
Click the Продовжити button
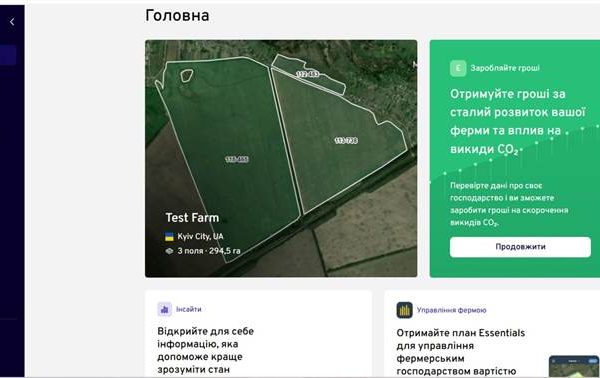(x=520, y=247)
